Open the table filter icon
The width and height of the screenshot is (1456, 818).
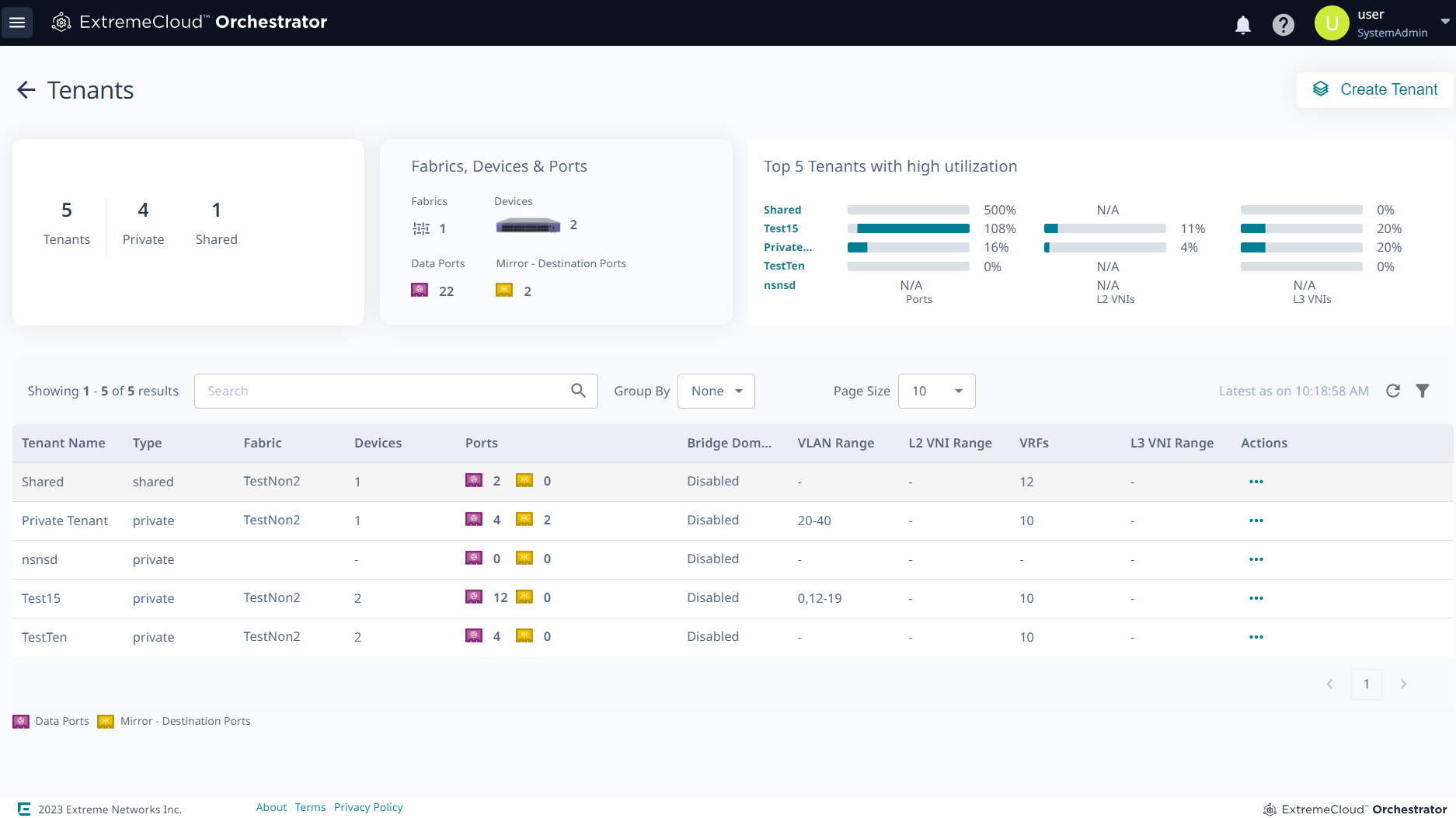pos(1423,391)
